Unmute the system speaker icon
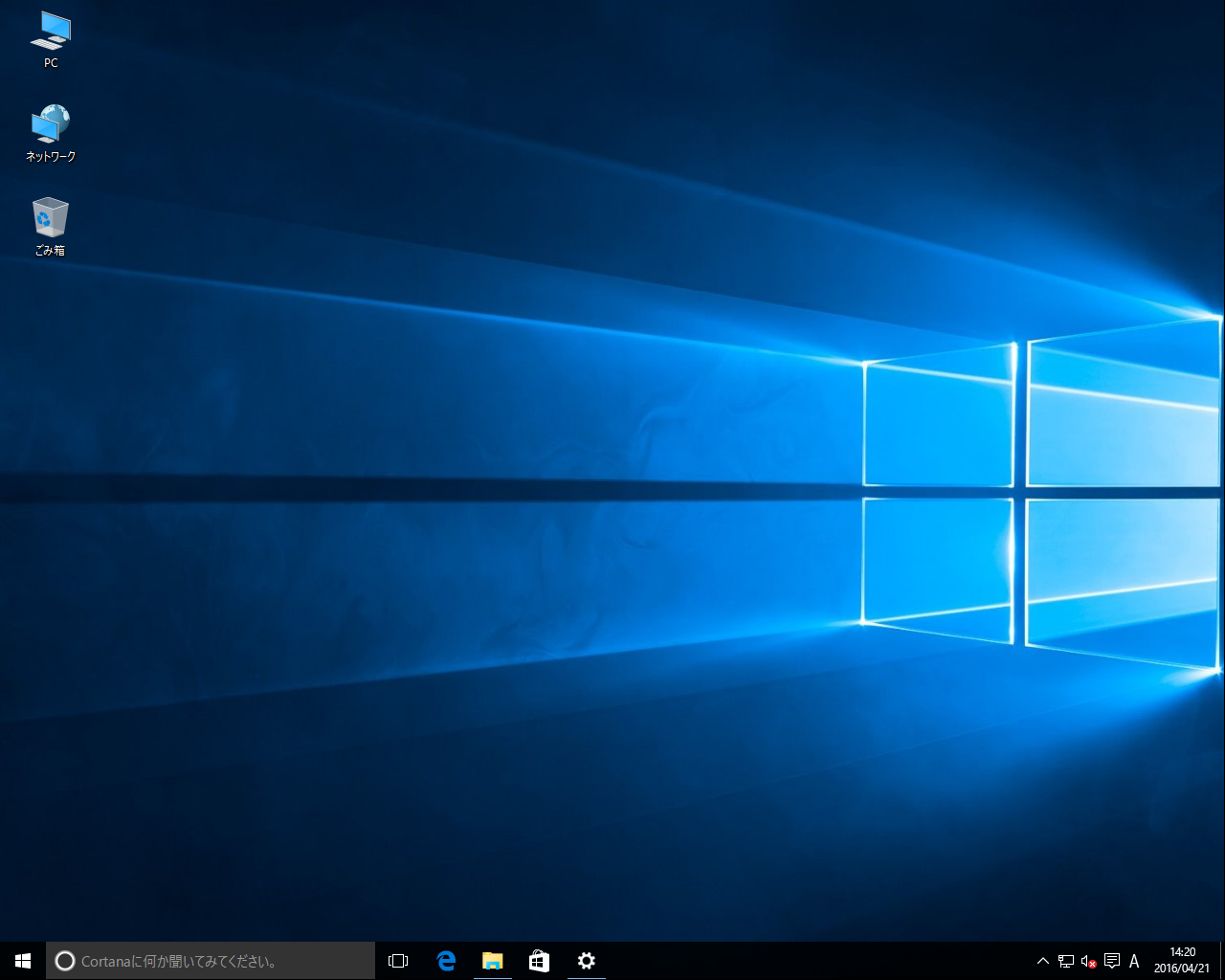The height and width of the screenshot is (980, 1225). click(x=1088, y=961)
